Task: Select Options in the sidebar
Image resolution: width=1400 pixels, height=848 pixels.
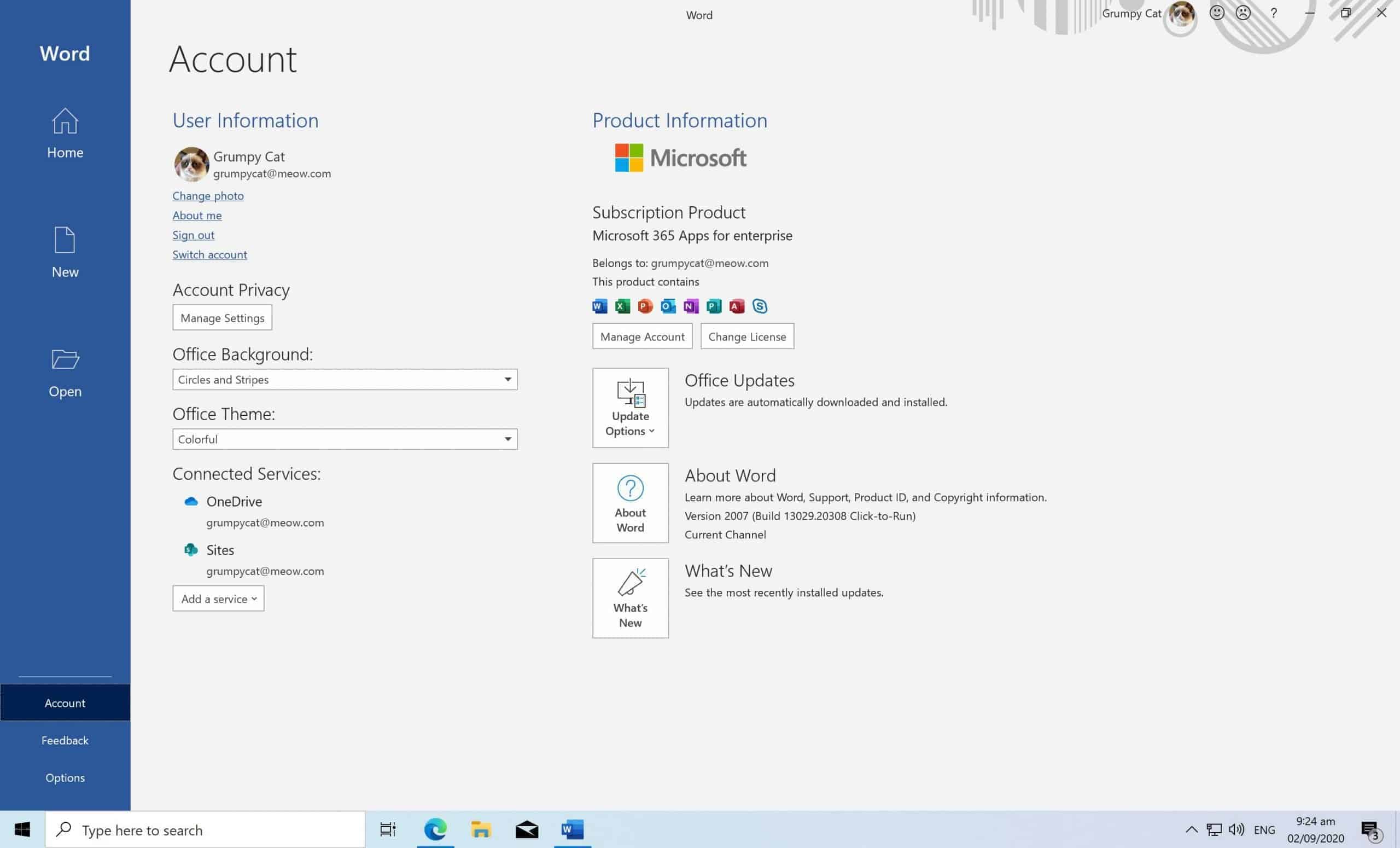Action: [65, 777]
